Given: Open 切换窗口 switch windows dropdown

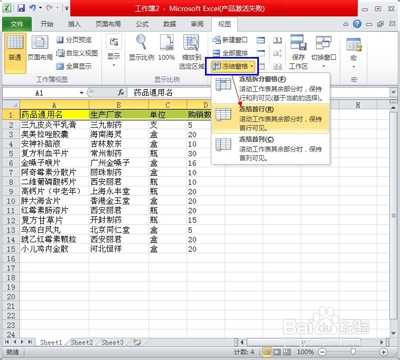Looking at the screenshot, I should pos(323,52).
